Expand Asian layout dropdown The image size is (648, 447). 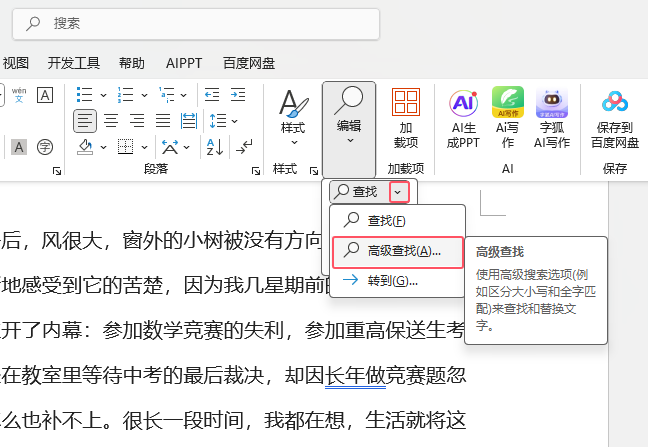(187, 147)
